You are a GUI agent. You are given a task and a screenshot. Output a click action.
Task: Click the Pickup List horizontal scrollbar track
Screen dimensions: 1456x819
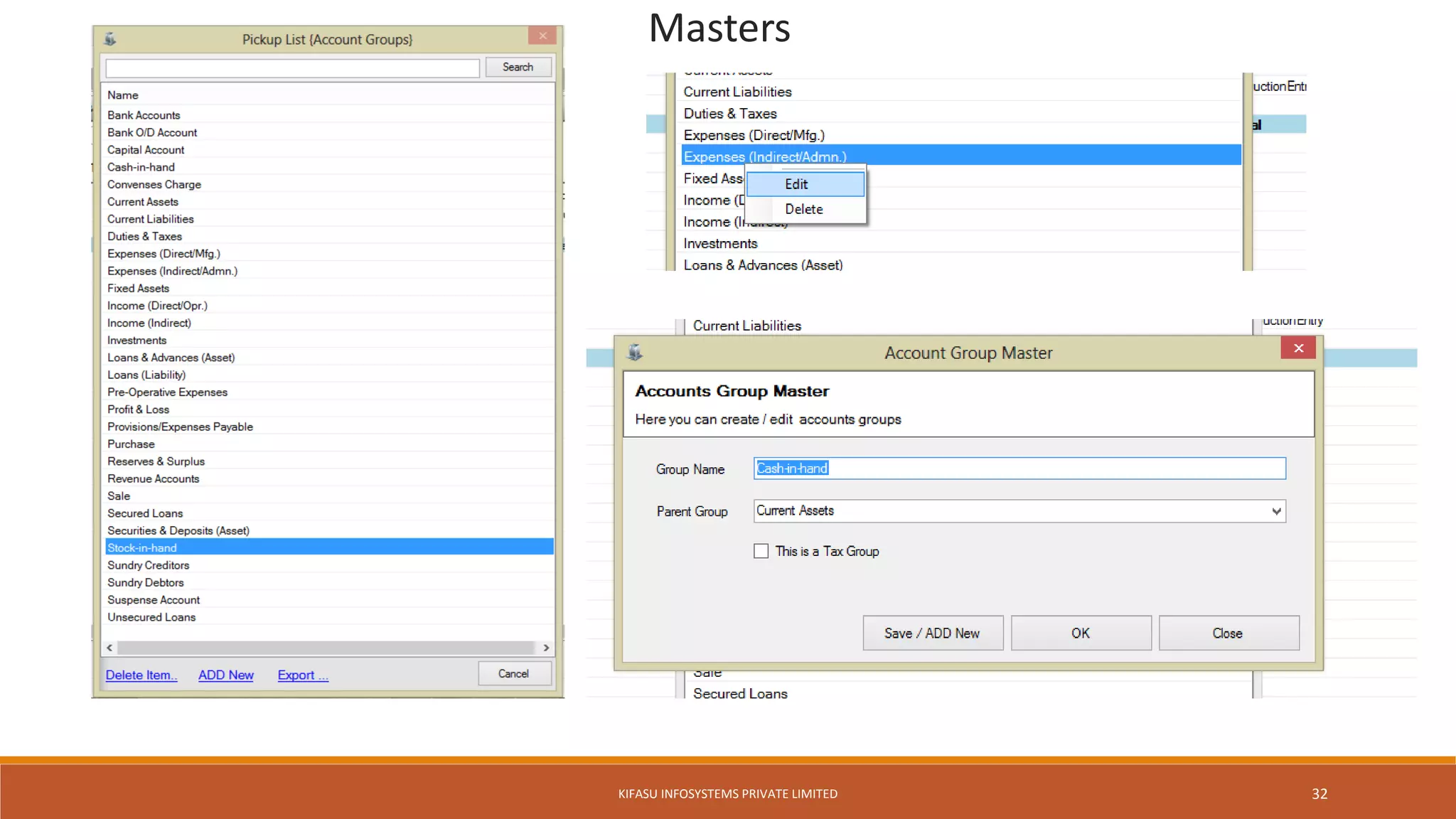(x=326, y=648)
